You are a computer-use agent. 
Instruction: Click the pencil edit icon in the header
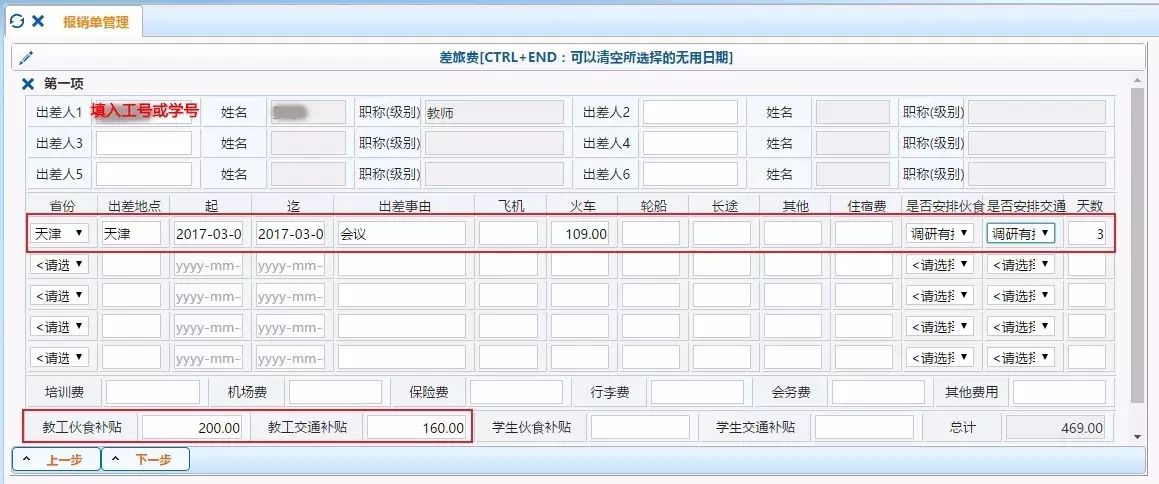point(27,58)
